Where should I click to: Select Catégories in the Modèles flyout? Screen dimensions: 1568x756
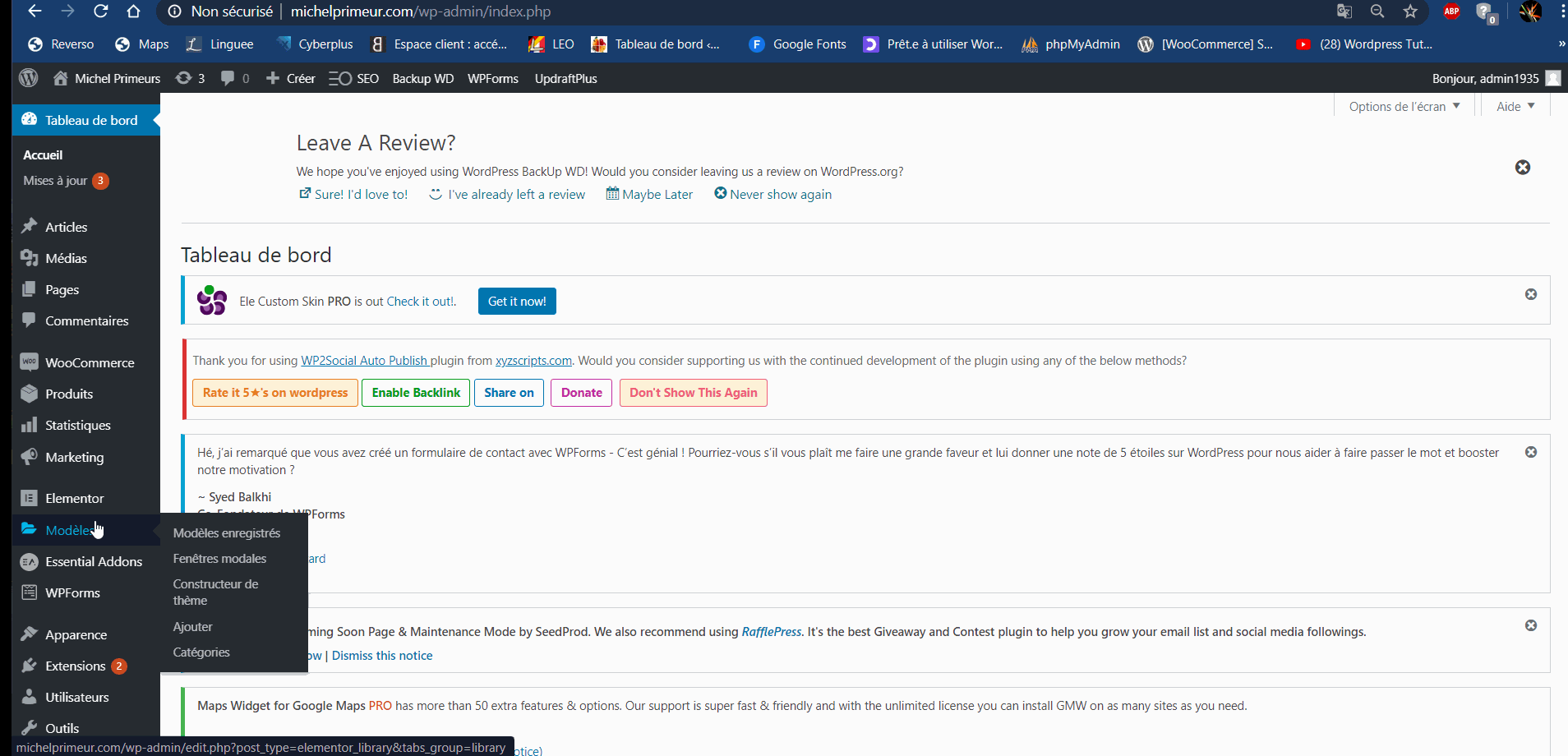(x=201, y=652)
